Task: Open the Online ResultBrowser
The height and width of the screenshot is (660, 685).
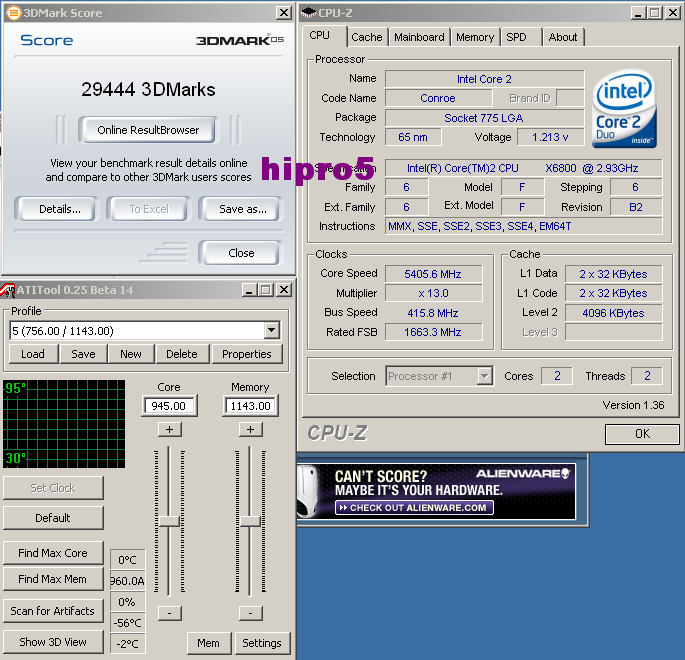Action: [x=148, y=130]
